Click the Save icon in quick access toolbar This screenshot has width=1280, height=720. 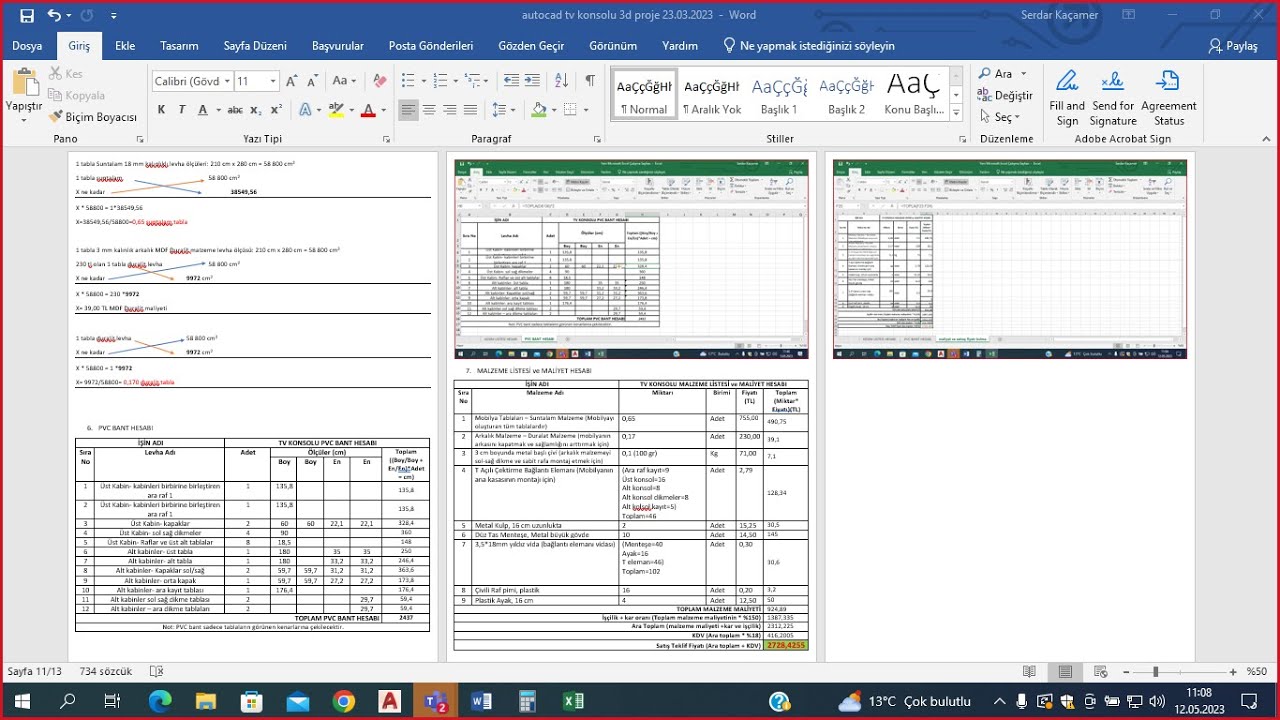[27, 15]
